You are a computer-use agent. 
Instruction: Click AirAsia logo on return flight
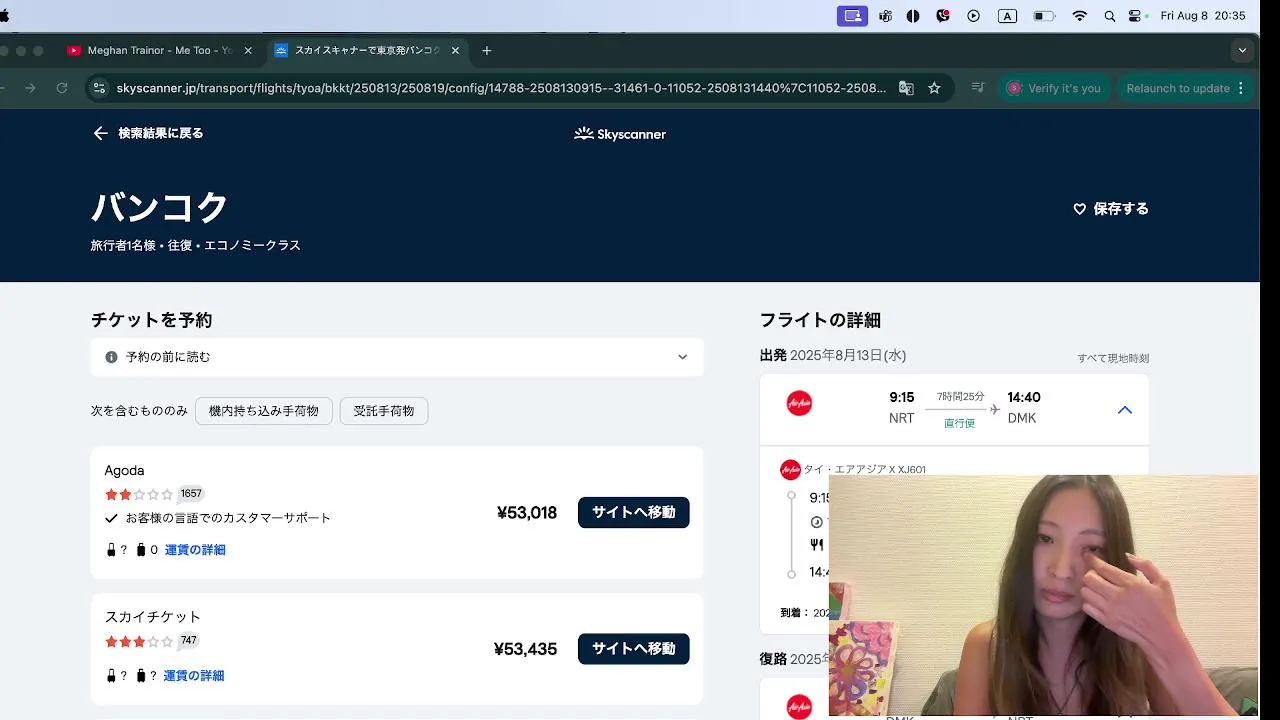click(799, 706)
